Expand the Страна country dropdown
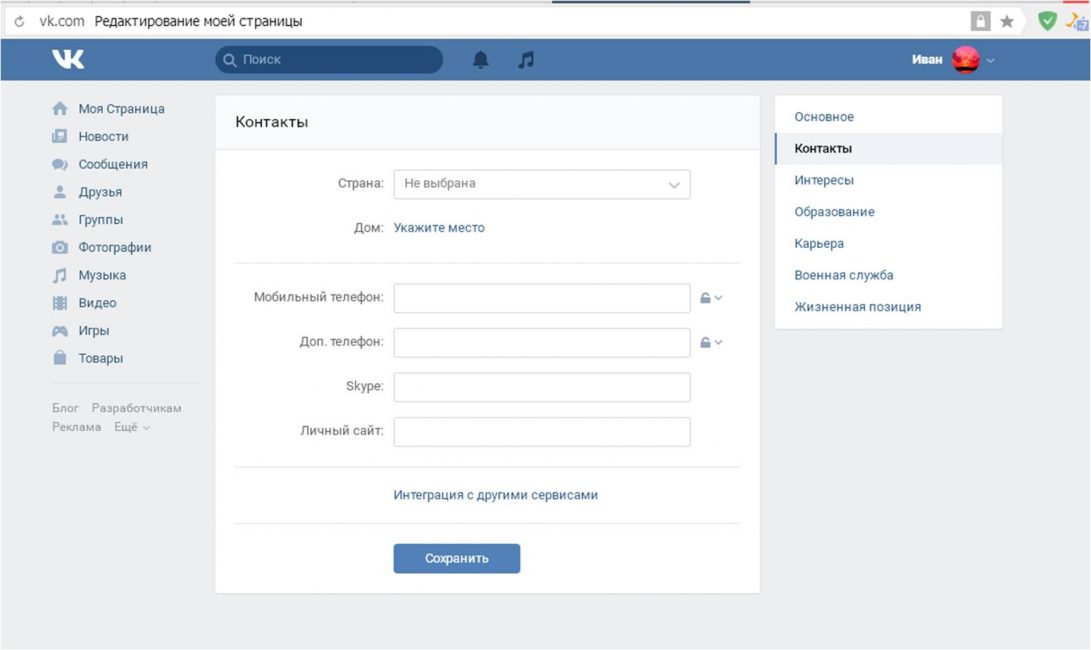This screenshot has height=650, width=1091. point(541,184)
